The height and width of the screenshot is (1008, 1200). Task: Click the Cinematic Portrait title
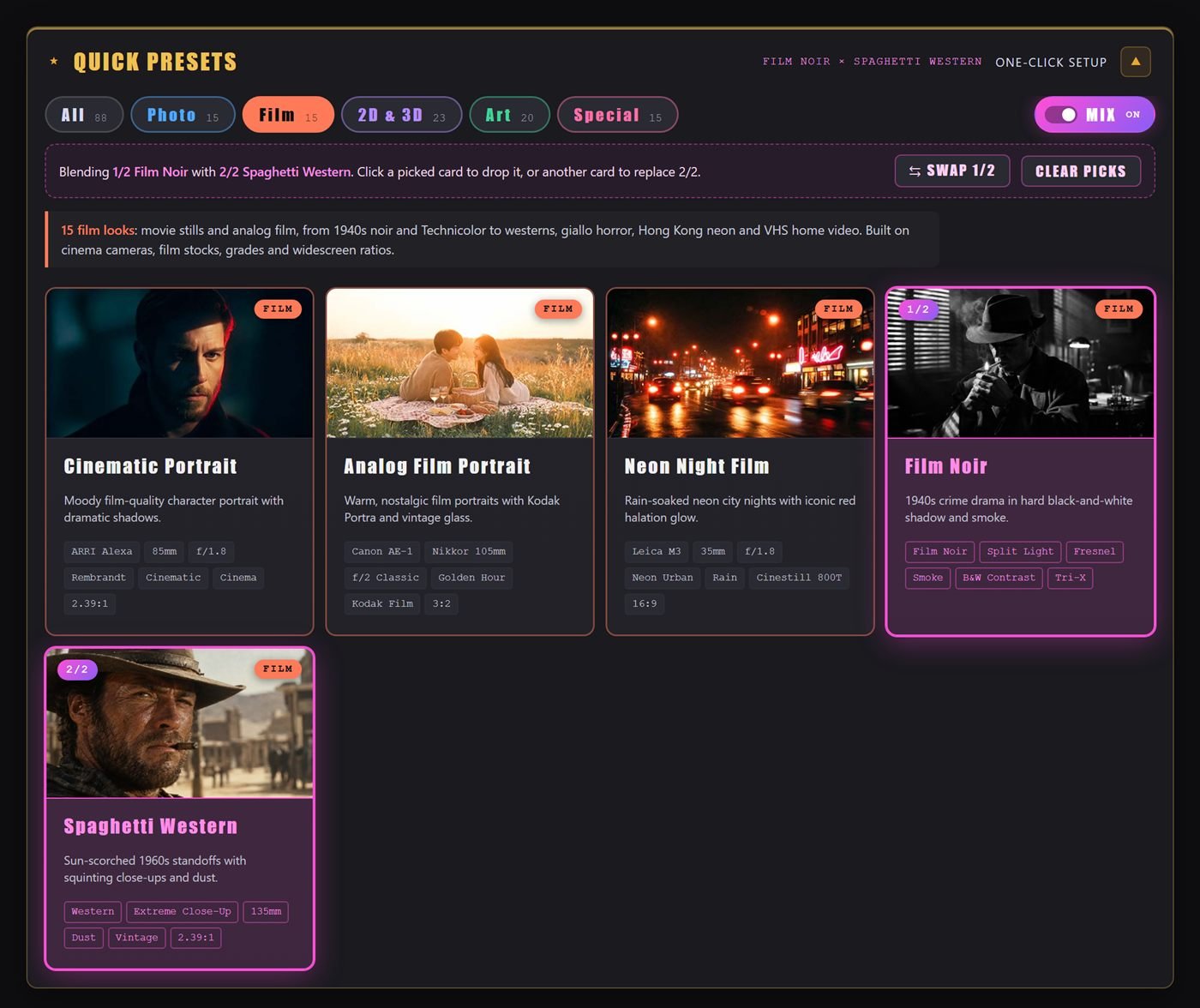[150, 466]
